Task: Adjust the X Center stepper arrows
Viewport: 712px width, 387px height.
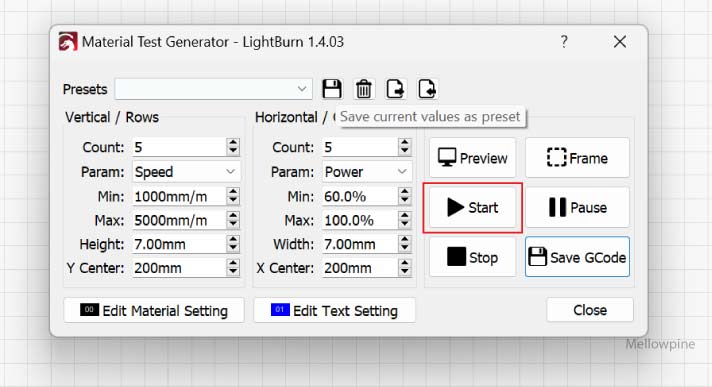Action: tap(405, 268)
